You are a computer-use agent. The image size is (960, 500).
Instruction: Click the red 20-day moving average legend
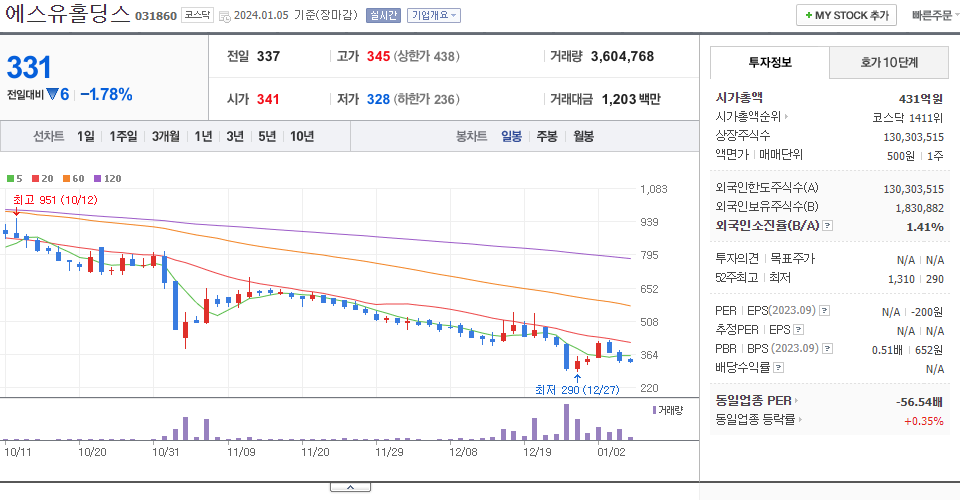tap(43, 179)
